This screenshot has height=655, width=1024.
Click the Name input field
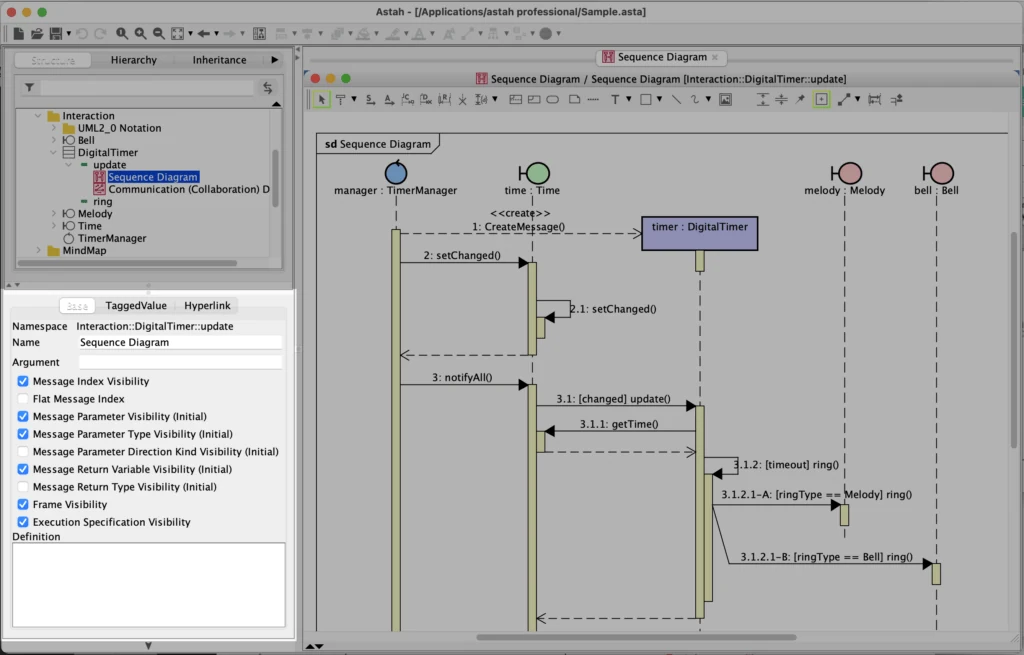tap(180, 342)
